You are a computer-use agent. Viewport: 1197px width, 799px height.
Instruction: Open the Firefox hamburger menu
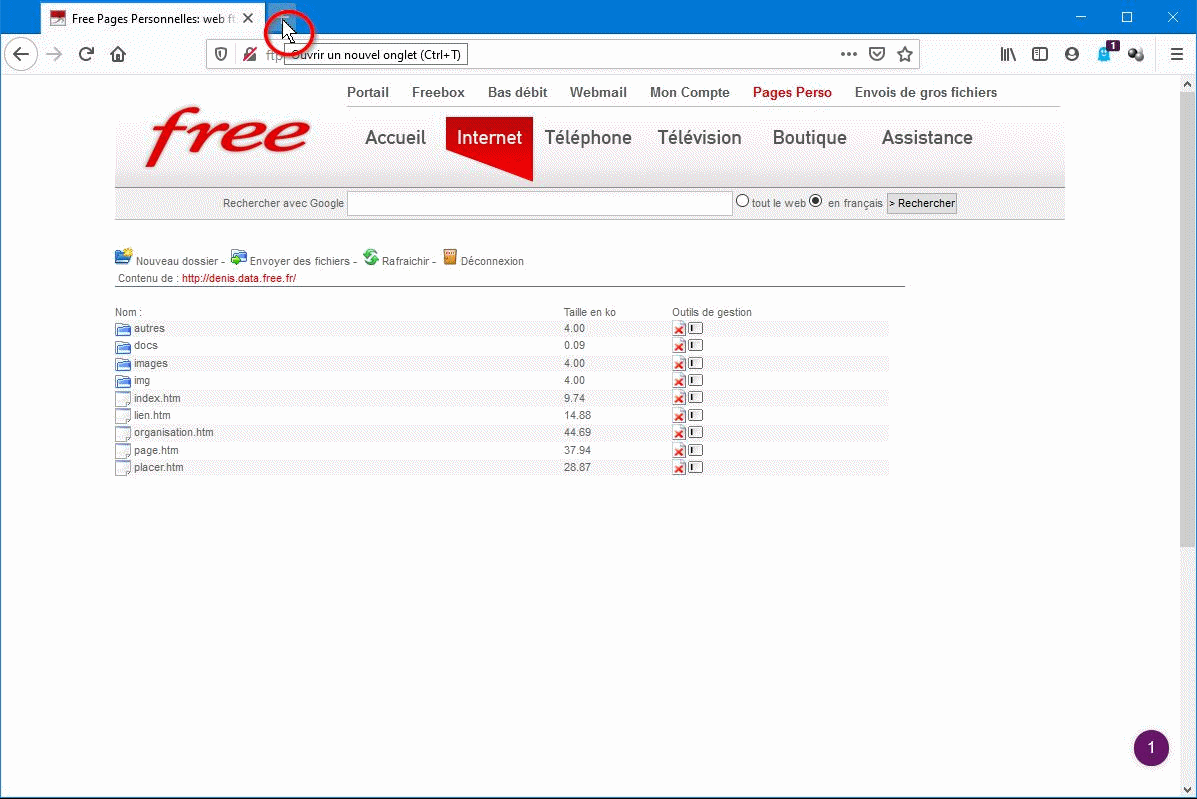(x=1176, y=54)
